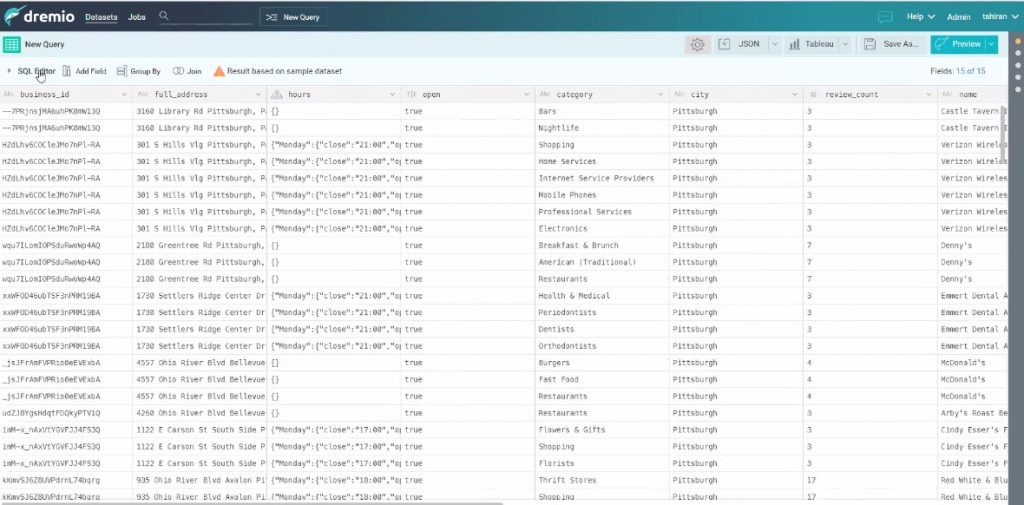Click the sample dataset warning icon
The width and height of the screenshot is (1024, 505).
pyautogui.click(x=218, y=71)
